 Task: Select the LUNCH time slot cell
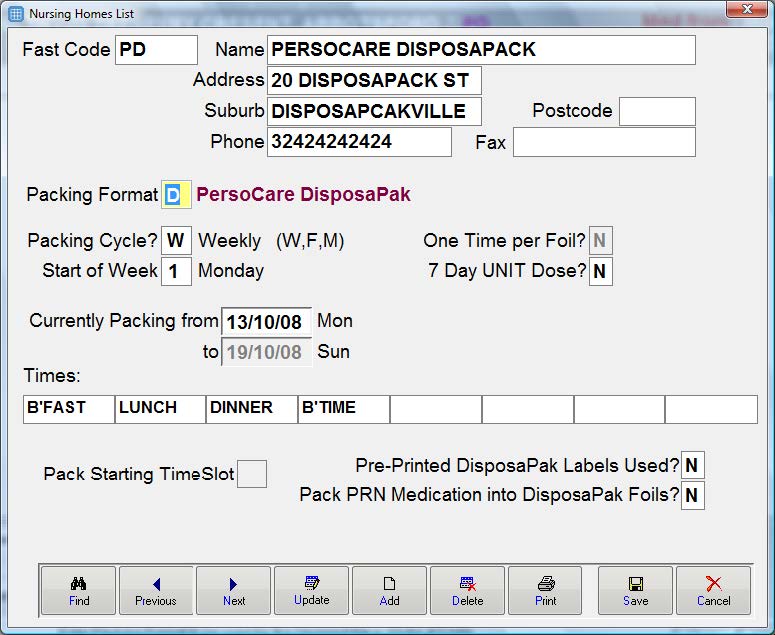160,409
